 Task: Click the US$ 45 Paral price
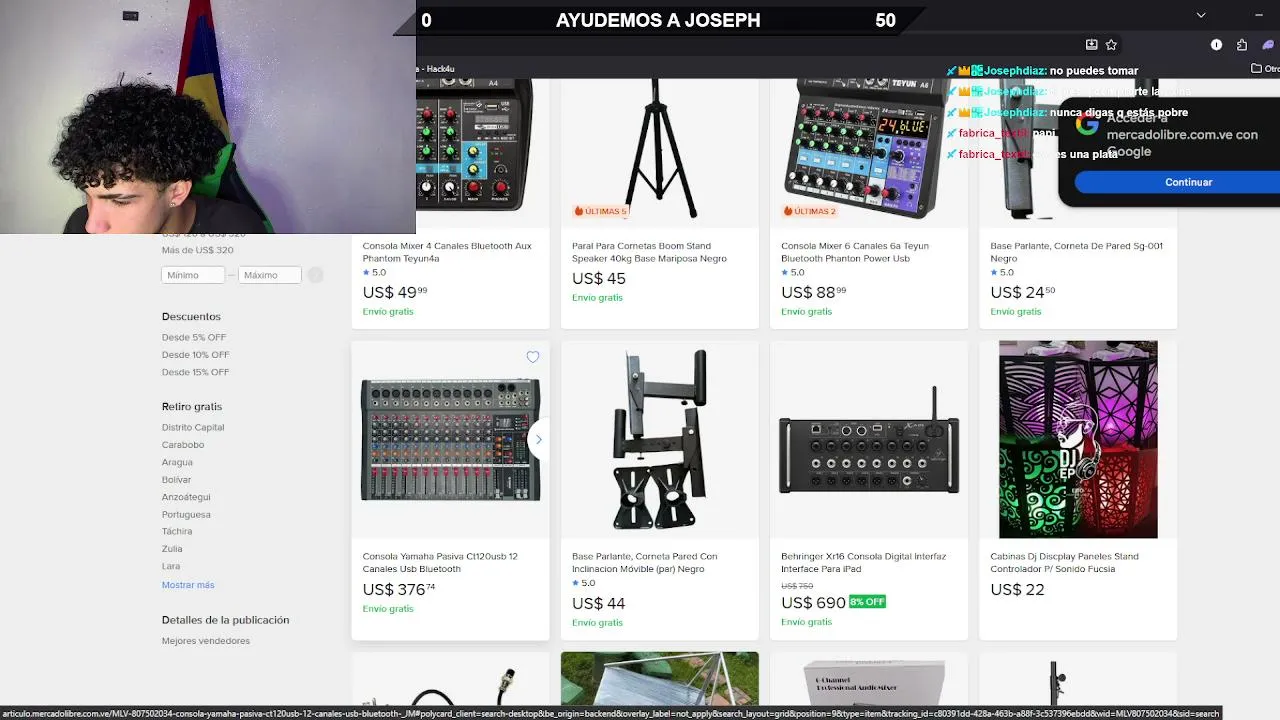pyautogui.click(x=599, y=278)
